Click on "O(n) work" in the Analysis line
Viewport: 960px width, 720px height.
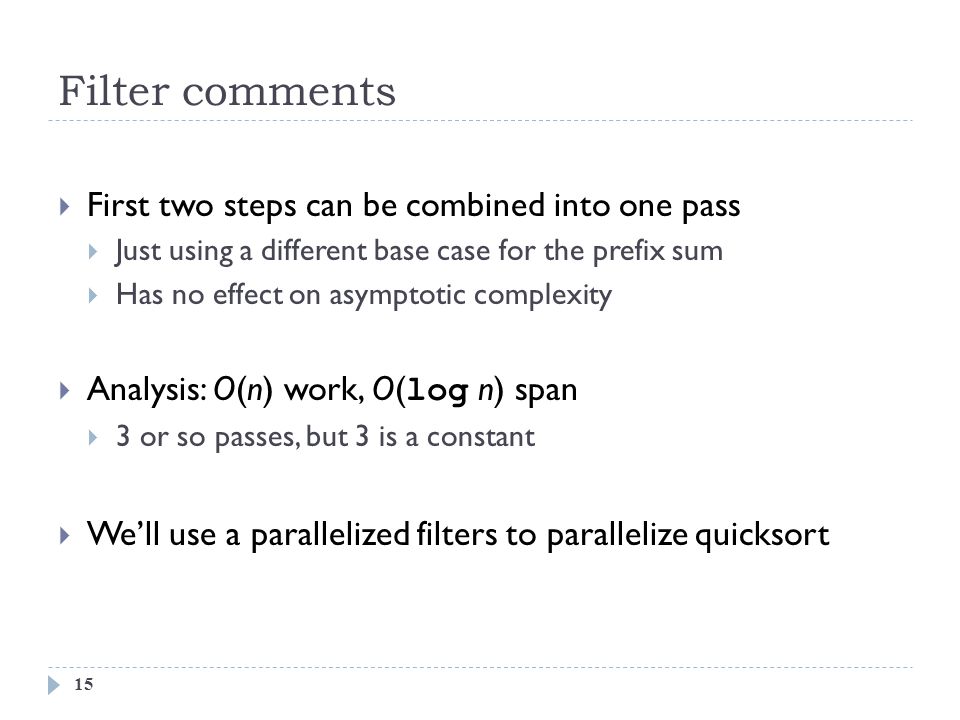pyautogui.click(x=288, y=389)
